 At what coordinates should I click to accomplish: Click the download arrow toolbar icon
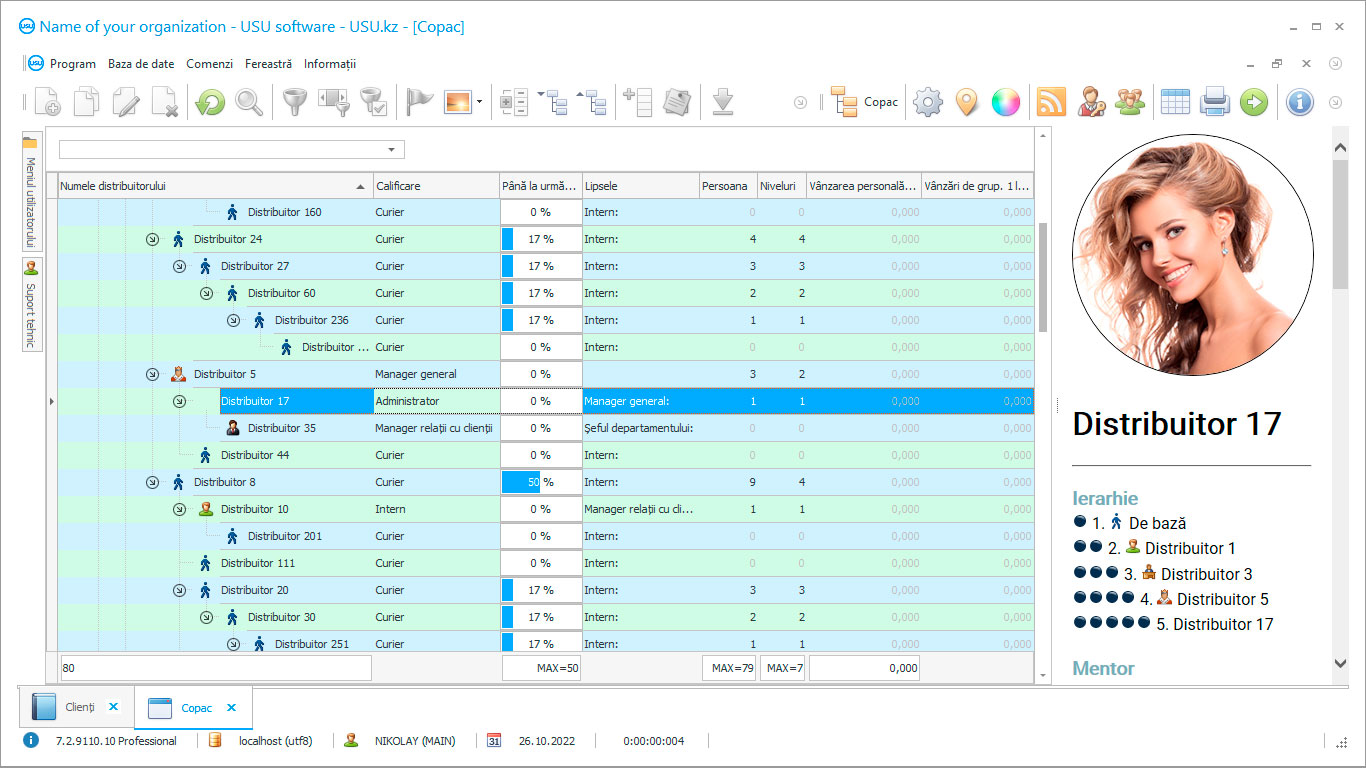[723, 102]
